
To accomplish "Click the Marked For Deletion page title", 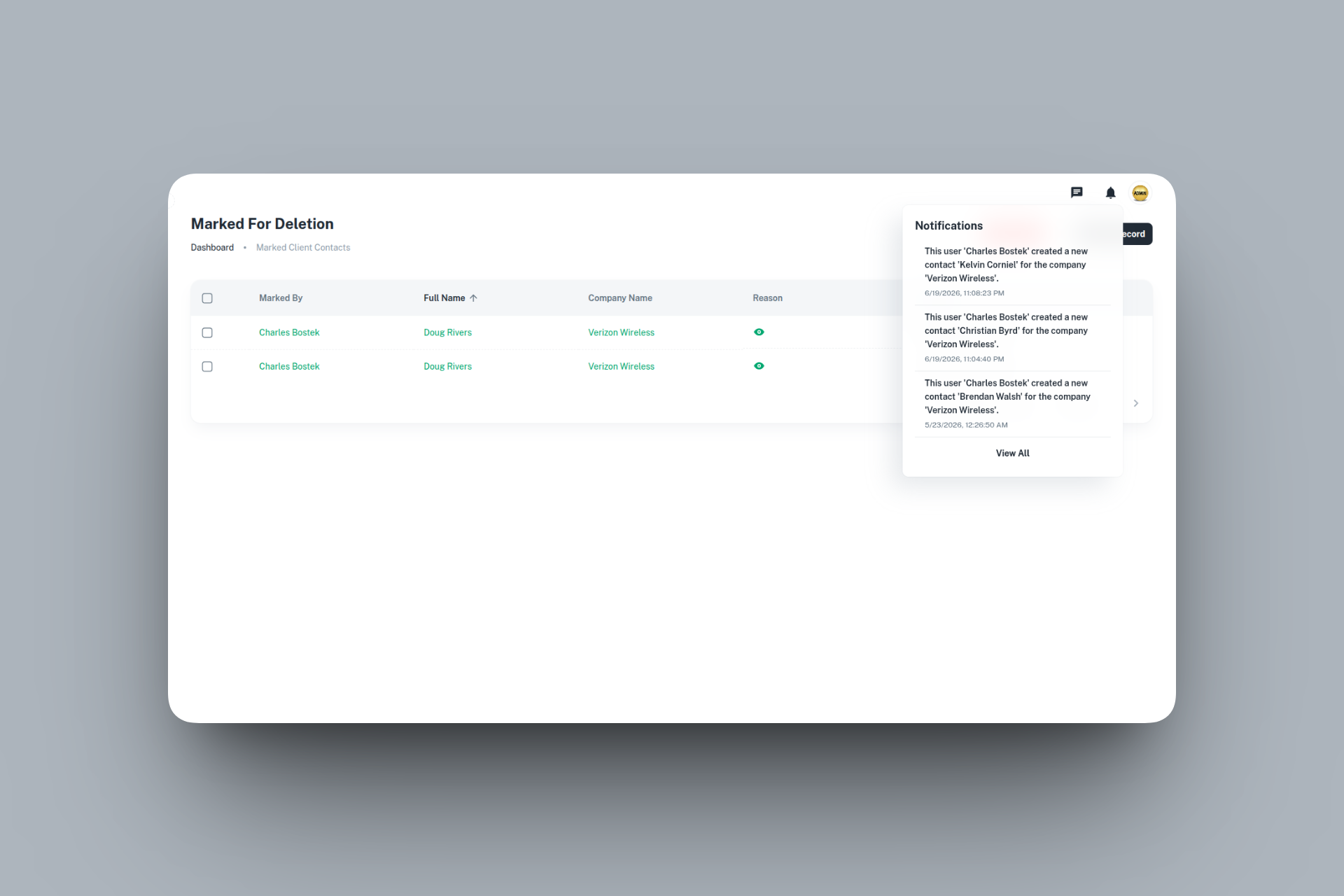I will pyautogui.click(x=262, y=224).
